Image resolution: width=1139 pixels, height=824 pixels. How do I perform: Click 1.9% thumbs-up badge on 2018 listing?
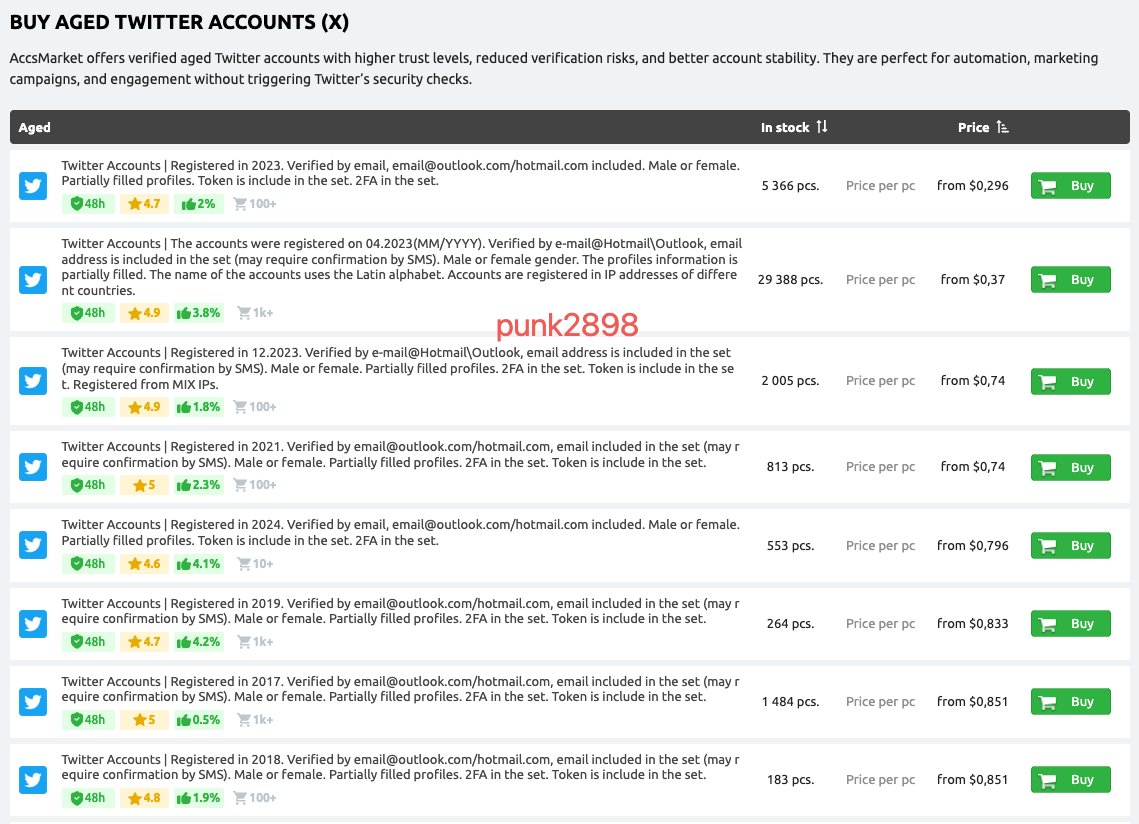(x=198, y=798)
